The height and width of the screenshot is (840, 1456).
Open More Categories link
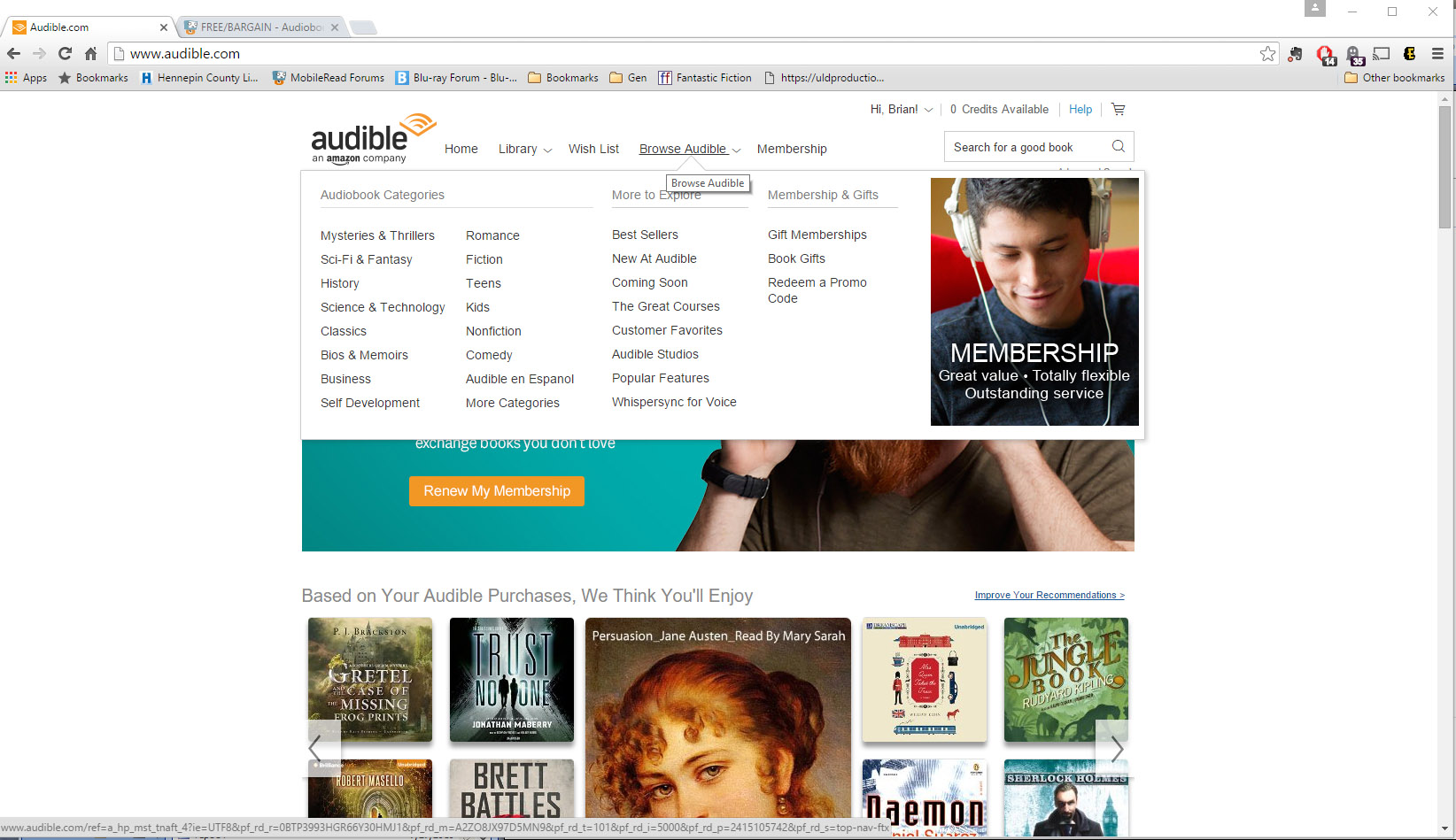point(513,403)
